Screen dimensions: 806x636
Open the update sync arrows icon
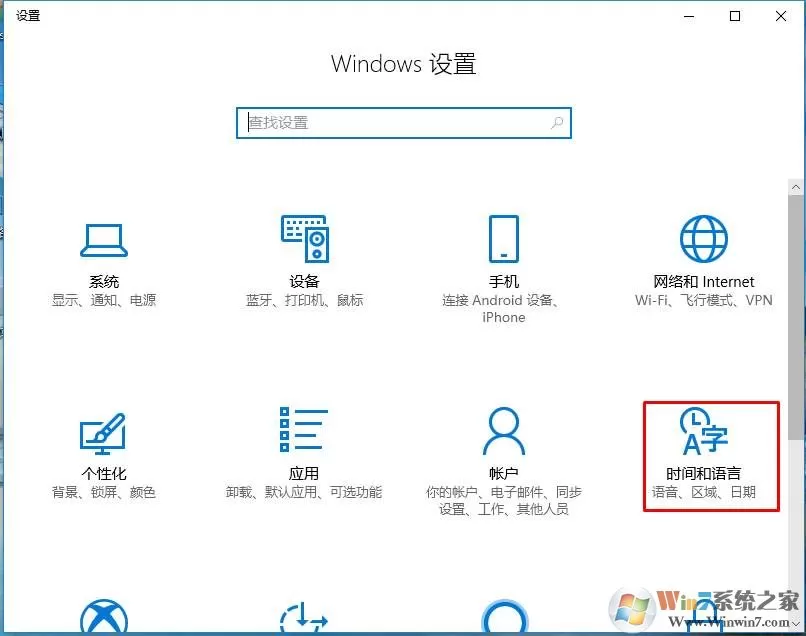(304, 616)
